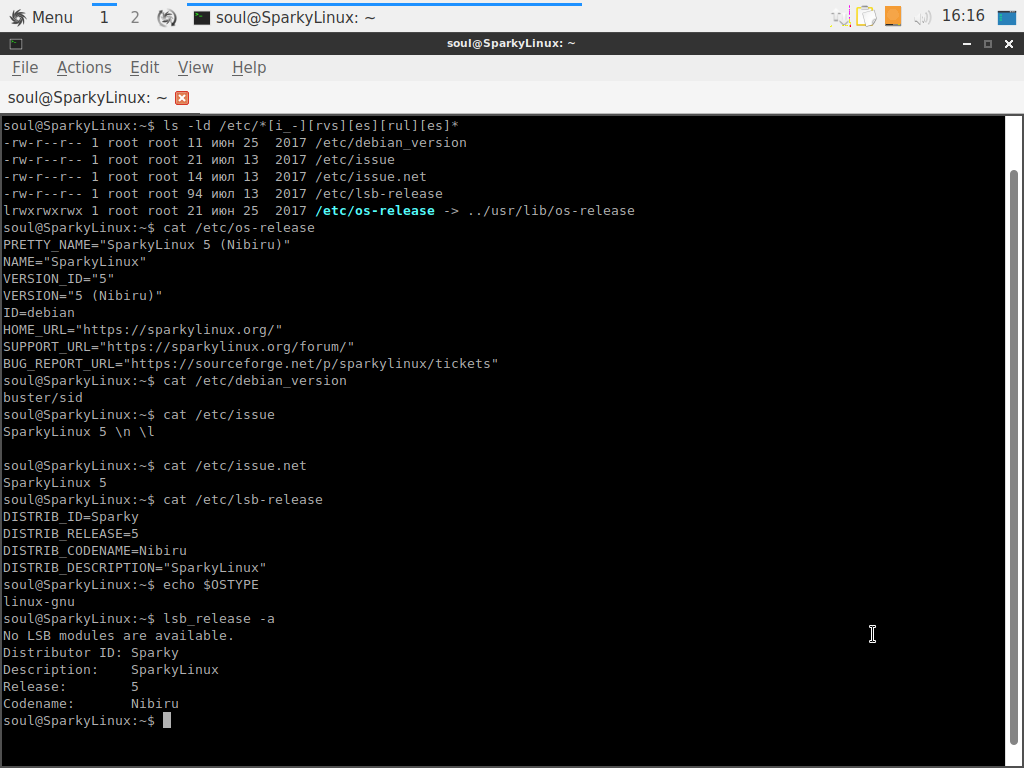This screenshot has height=768, width=1024.
Task: Click the 16:16 clock
Action: [963, 16]
